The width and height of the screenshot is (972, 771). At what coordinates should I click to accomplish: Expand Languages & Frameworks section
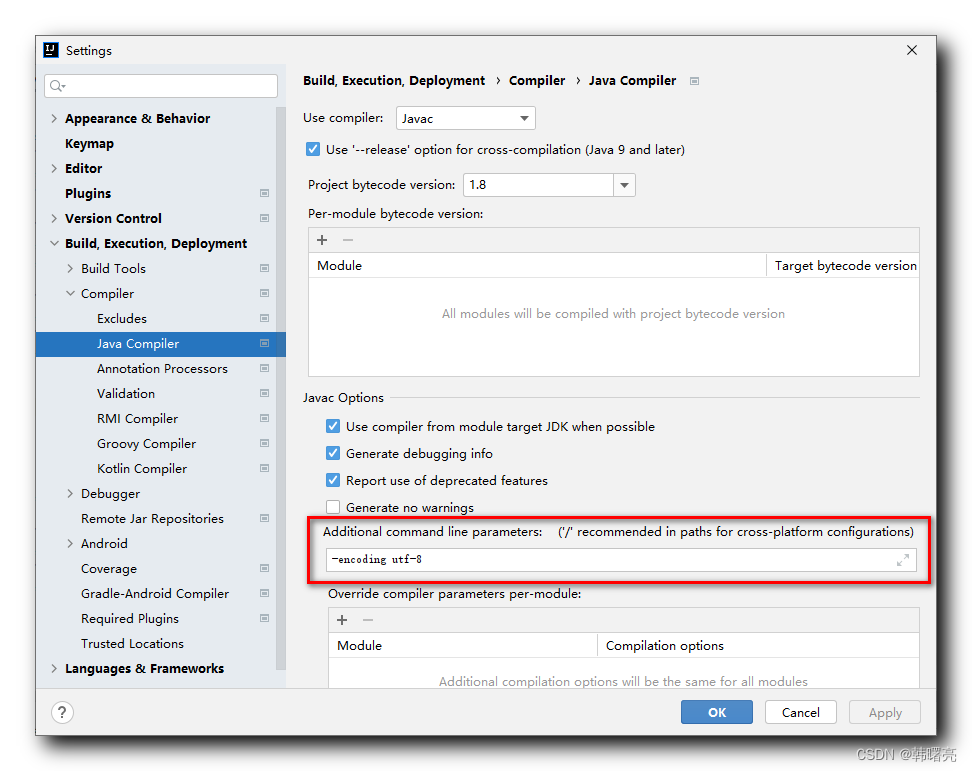click(54, 668)
